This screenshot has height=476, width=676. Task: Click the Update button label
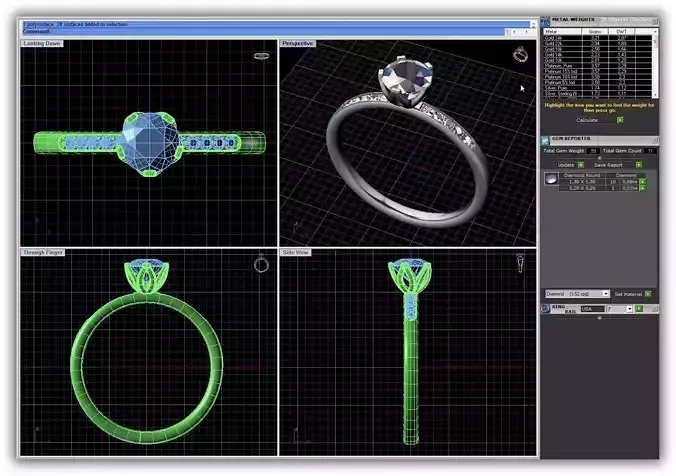click(x=566, y=165)
